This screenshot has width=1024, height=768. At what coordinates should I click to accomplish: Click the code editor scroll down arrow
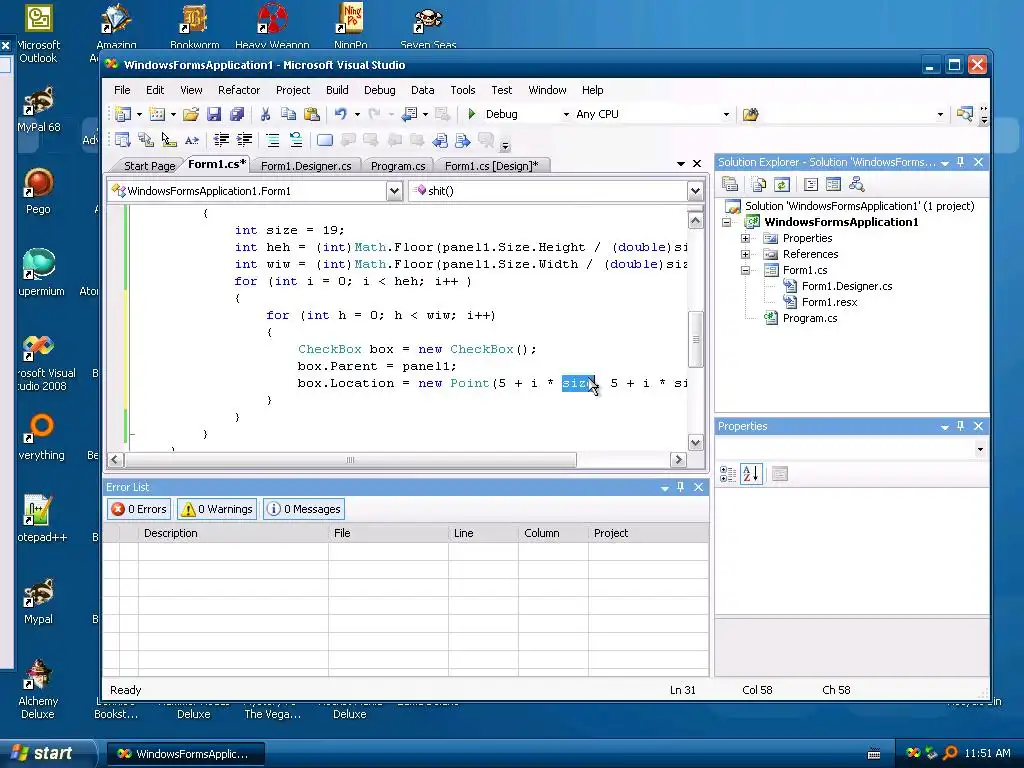coord(696,443)
